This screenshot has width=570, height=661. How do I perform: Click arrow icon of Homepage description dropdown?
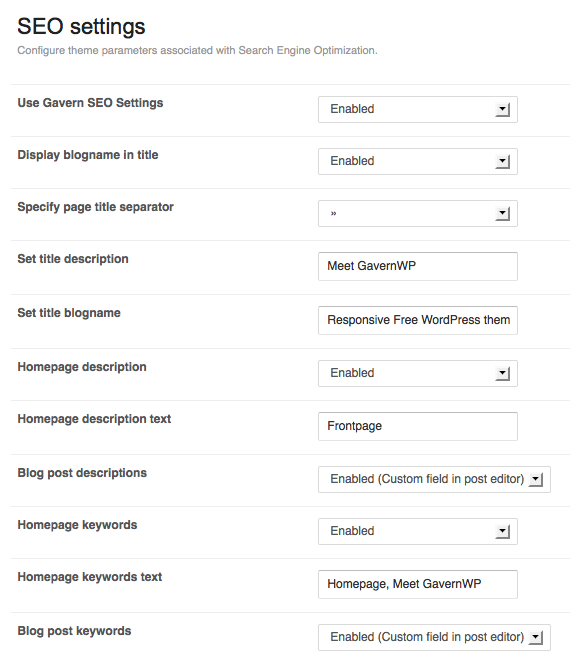pos(503,374)
